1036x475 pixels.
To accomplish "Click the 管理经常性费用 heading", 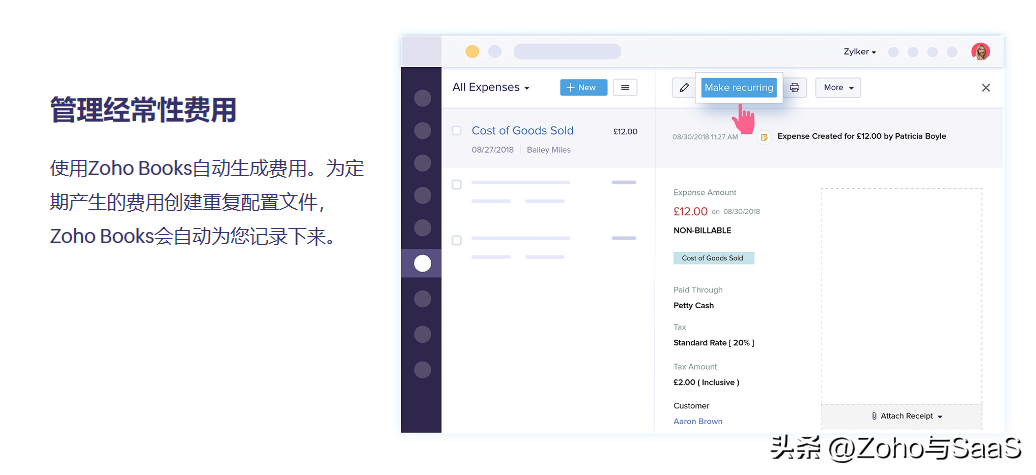I will tap(143, 110).
